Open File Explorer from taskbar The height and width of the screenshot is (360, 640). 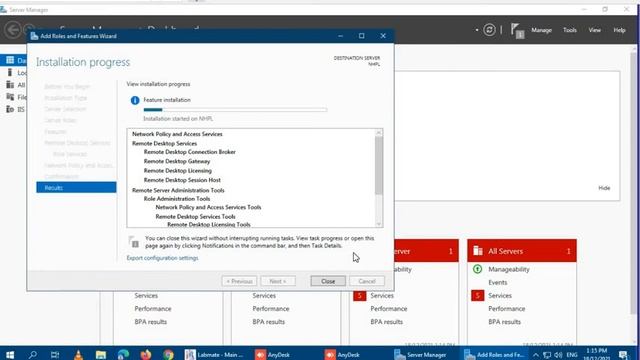click(101, 354)
